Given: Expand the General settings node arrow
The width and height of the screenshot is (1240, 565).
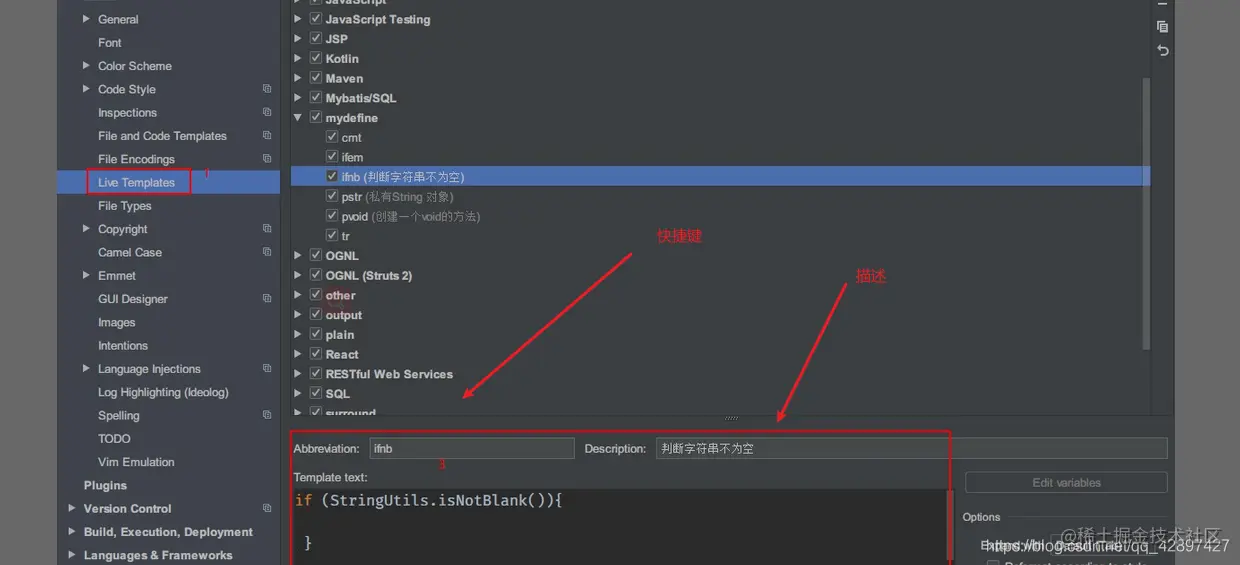Looking at the screenshot, I should [86, 19].
